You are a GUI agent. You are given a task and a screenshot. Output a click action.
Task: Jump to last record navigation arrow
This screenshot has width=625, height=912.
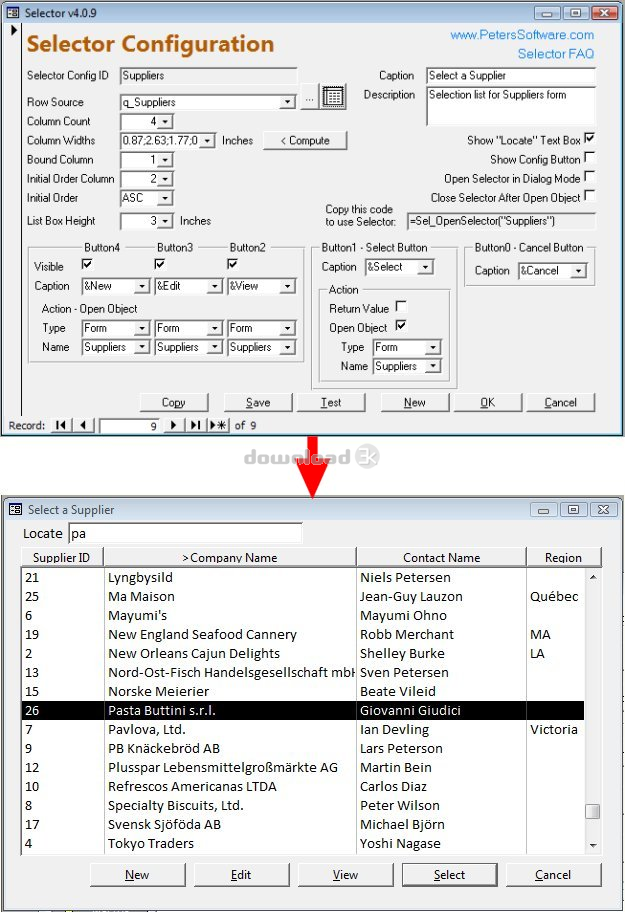click(195, 425)
